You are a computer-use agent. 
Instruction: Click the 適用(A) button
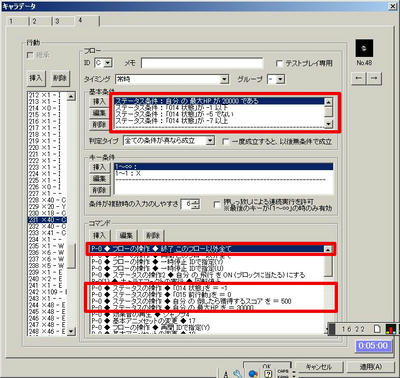pos(370,367)
